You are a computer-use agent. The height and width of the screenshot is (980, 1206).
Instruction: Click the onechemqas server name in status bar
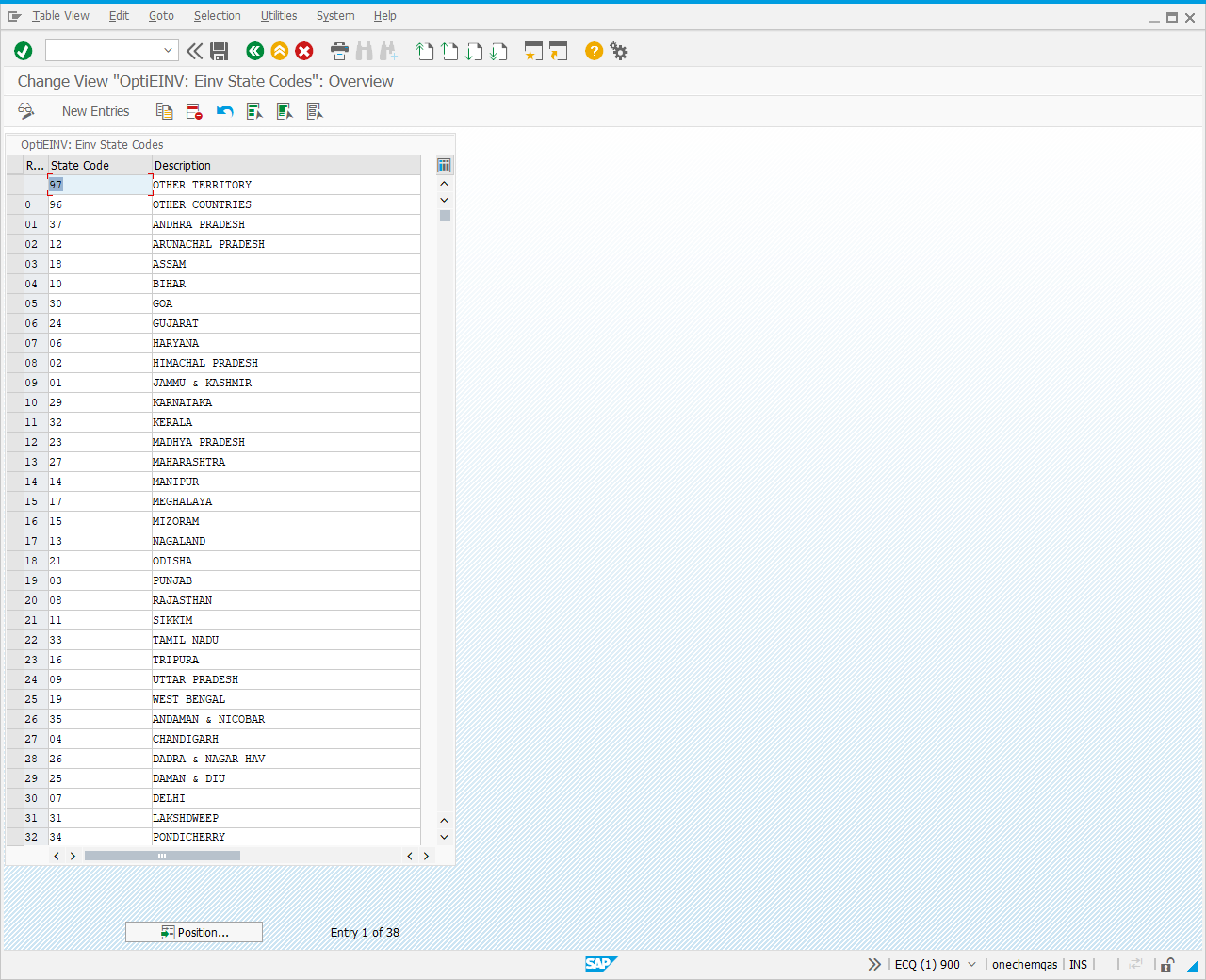point(1024,964)
